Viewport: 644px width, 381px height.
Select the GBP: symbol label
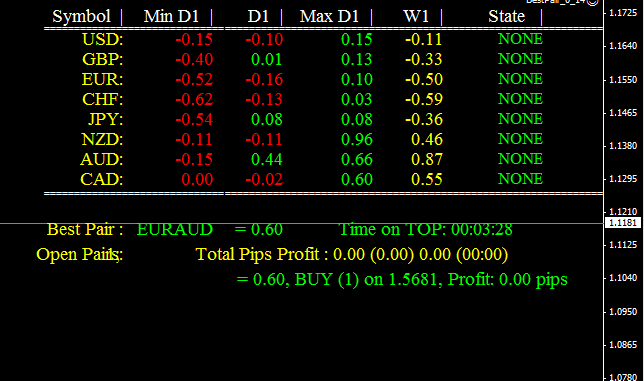coord(103,60)
